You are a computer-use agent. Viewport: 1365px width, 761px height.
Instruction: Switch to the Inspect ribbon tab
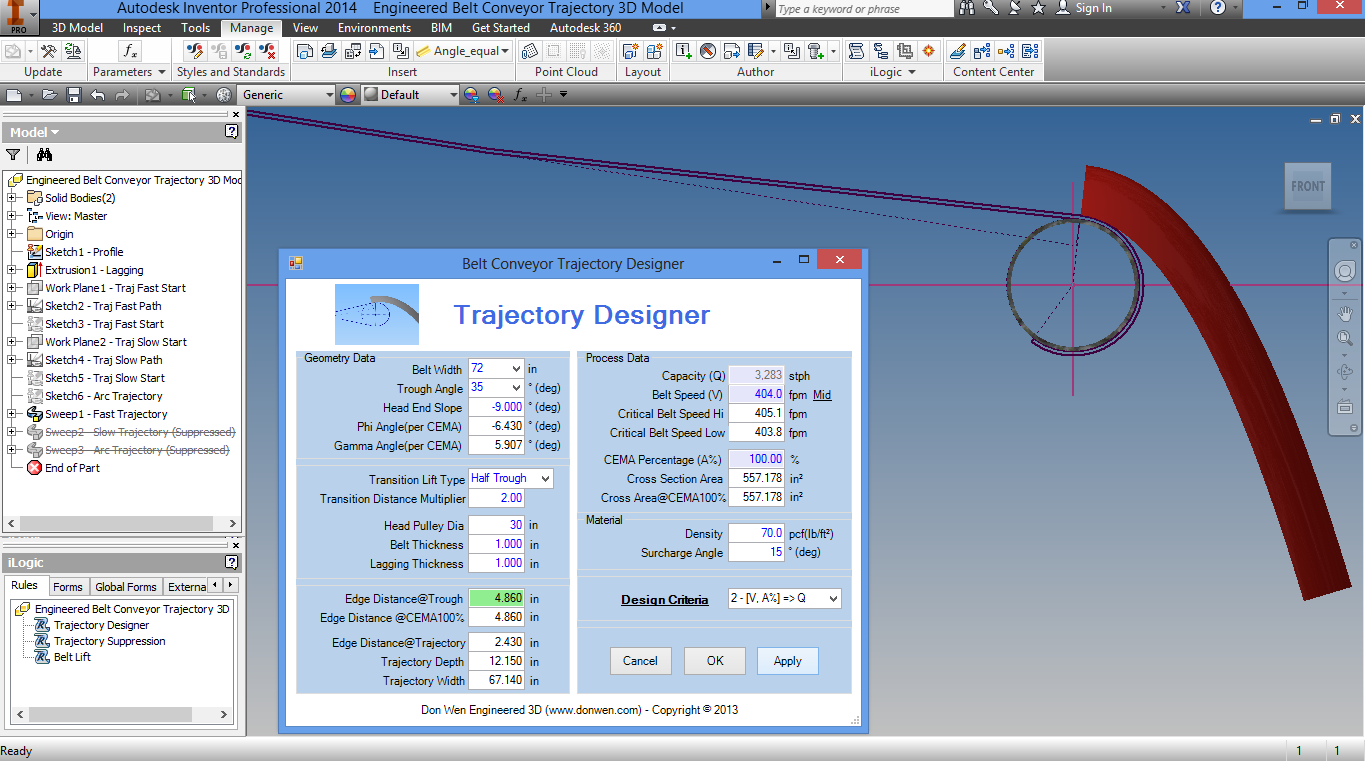tap(142, 28)
